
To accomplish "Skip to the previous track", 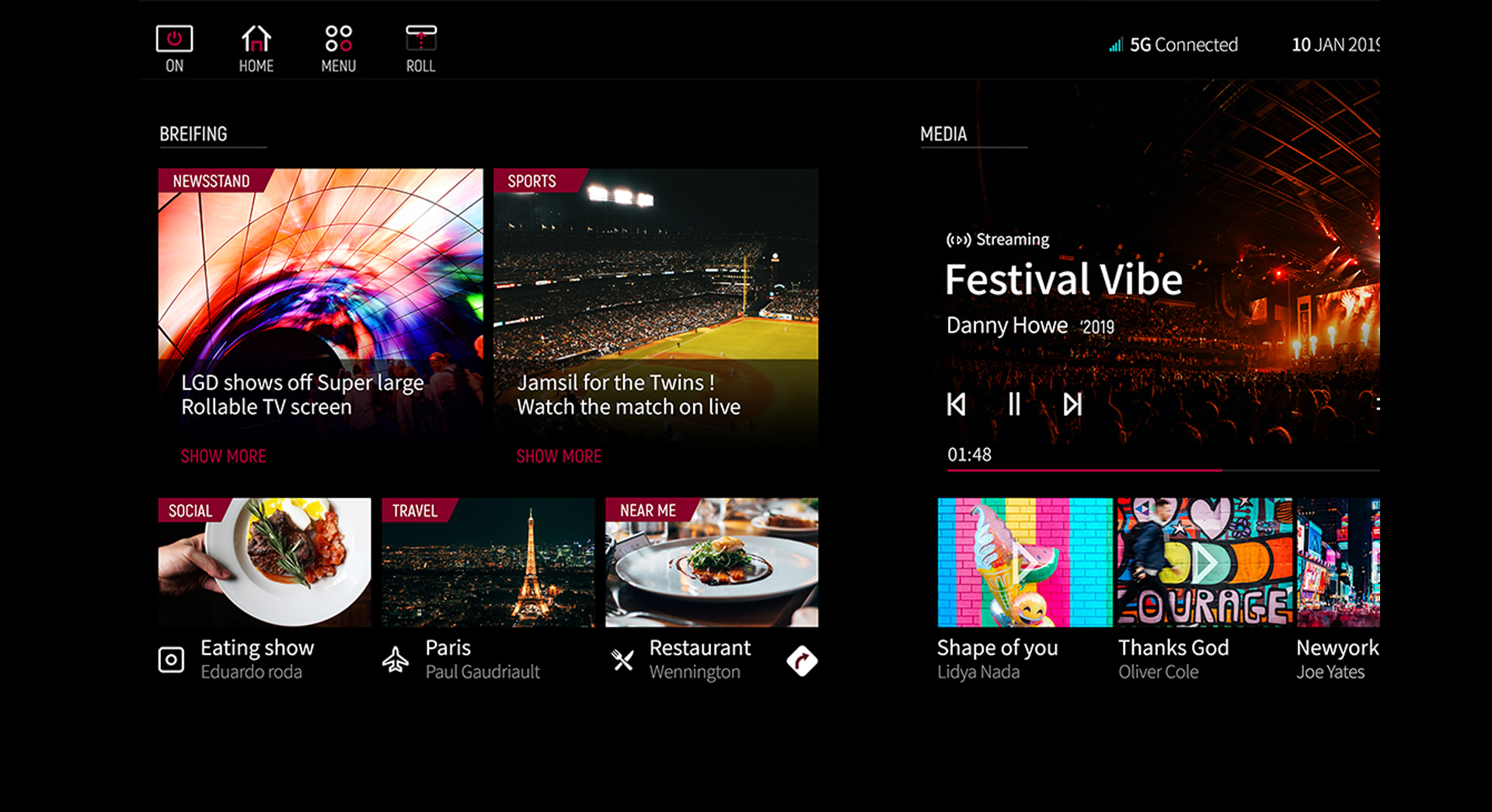I will pos(957,404).
